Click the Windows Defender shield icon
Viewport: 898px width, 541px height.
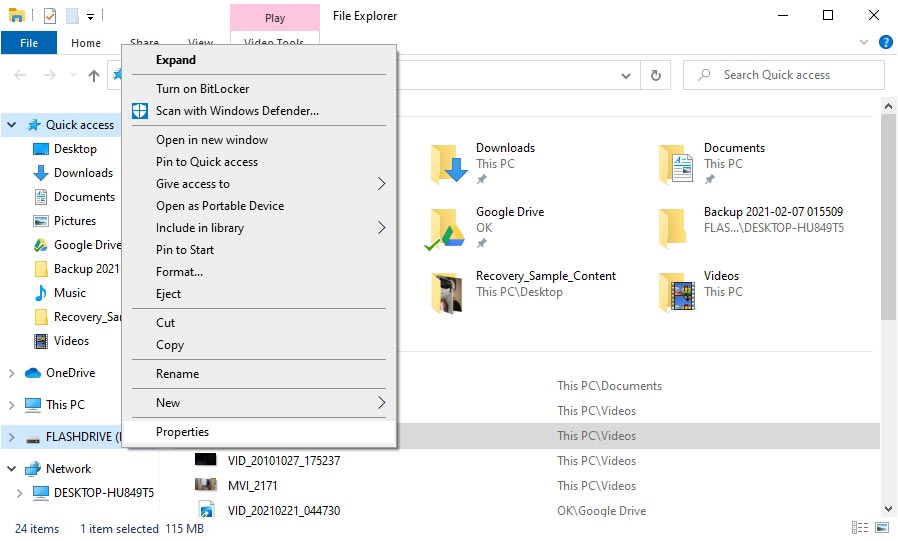coord(140,111)
